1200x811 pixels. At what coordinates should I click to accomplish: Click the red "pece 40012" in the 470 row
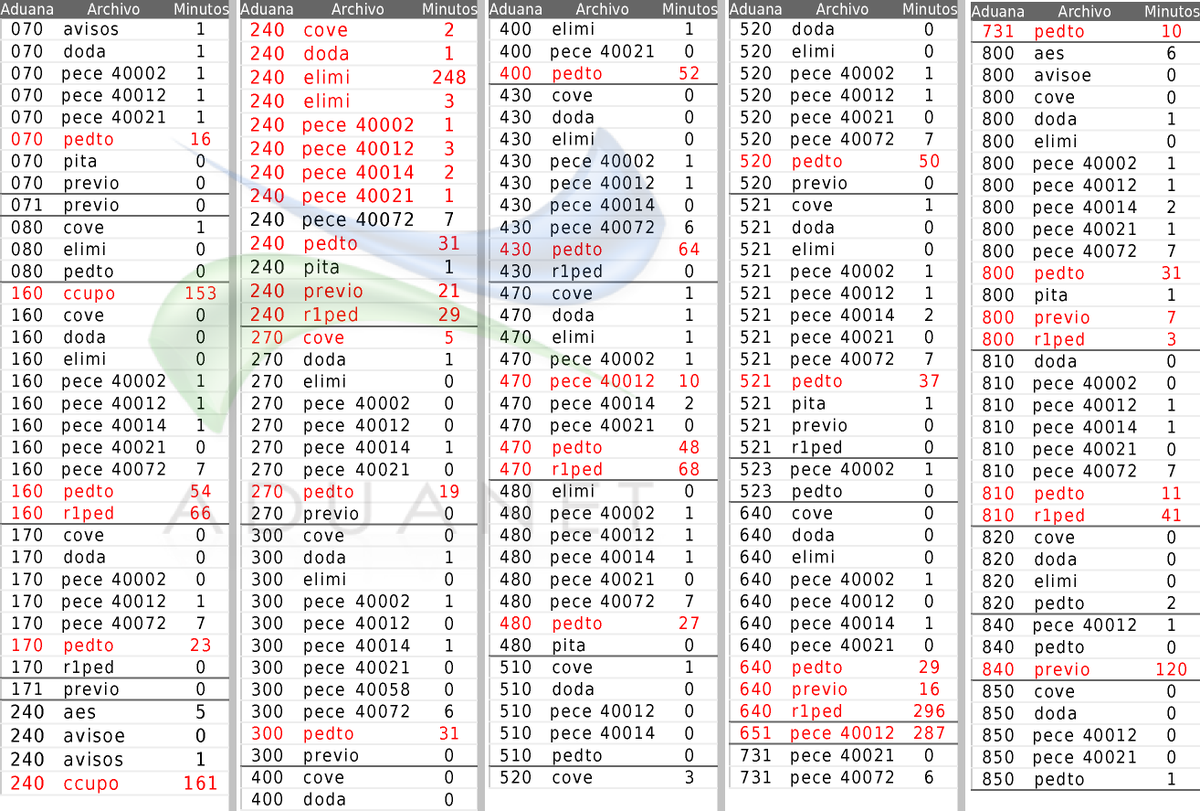(602, 381)
